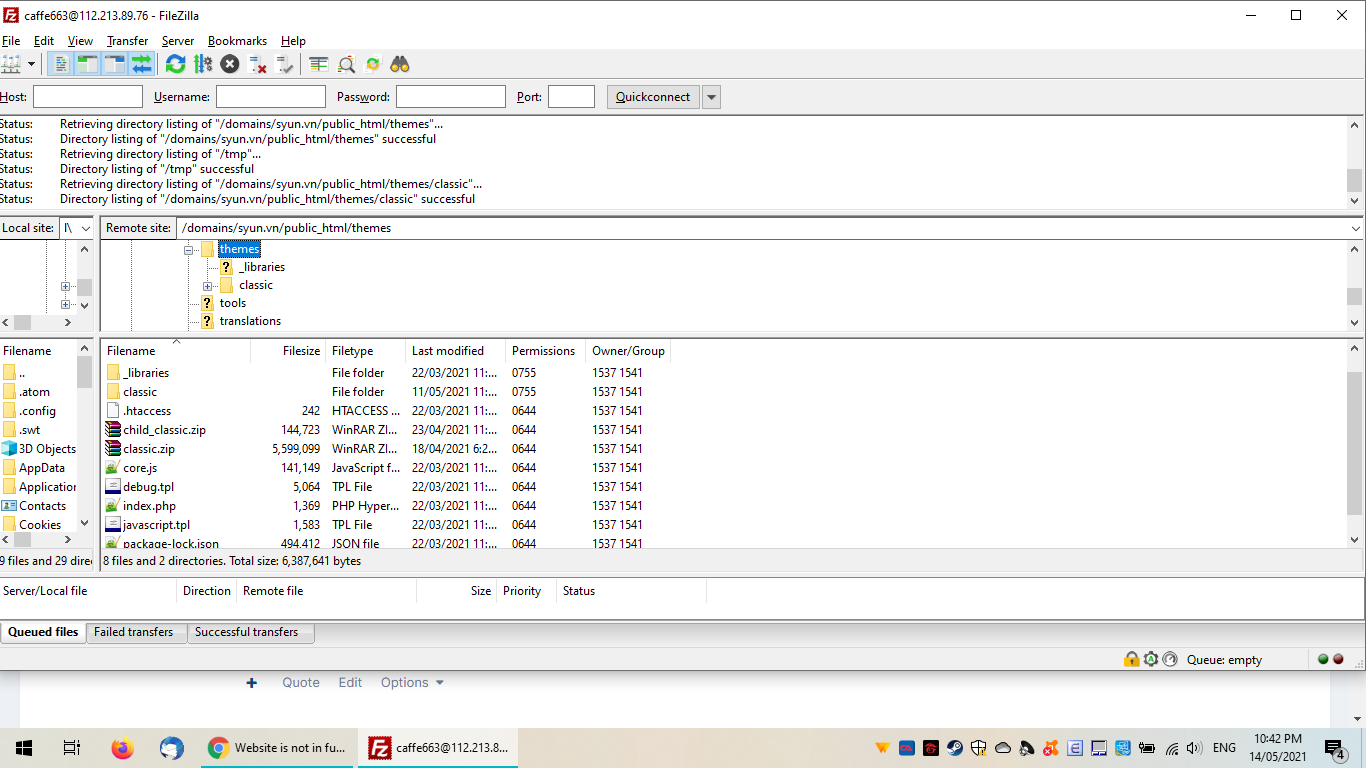
Task: Open the directory listing filters dialog
Action: 319,64
